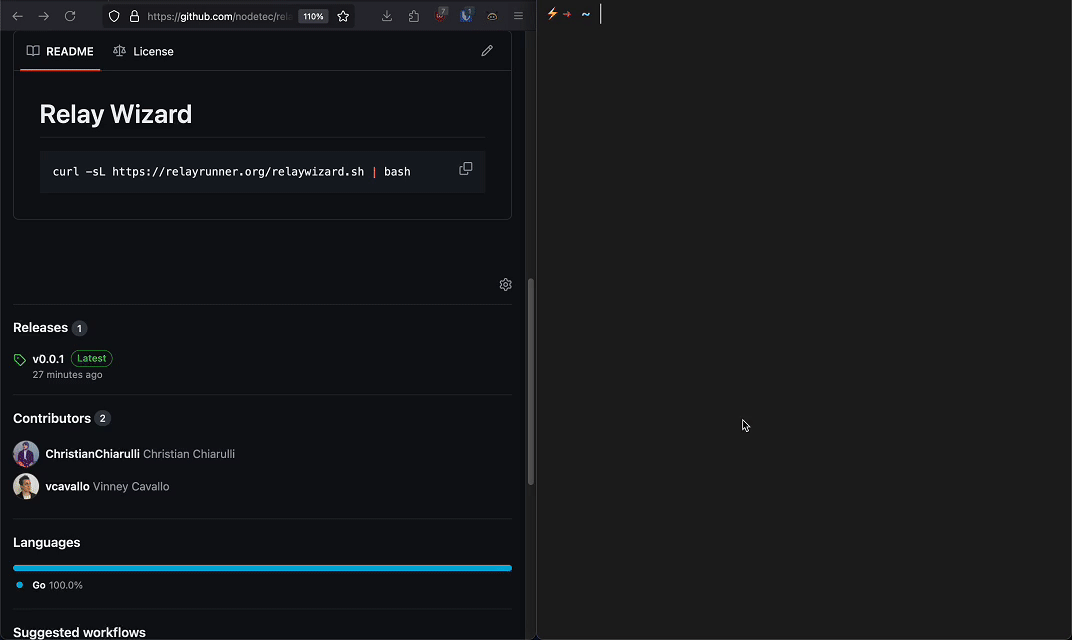Reload the page in the browser
This screenshot has height=640, width=1072.
(70, 16)
